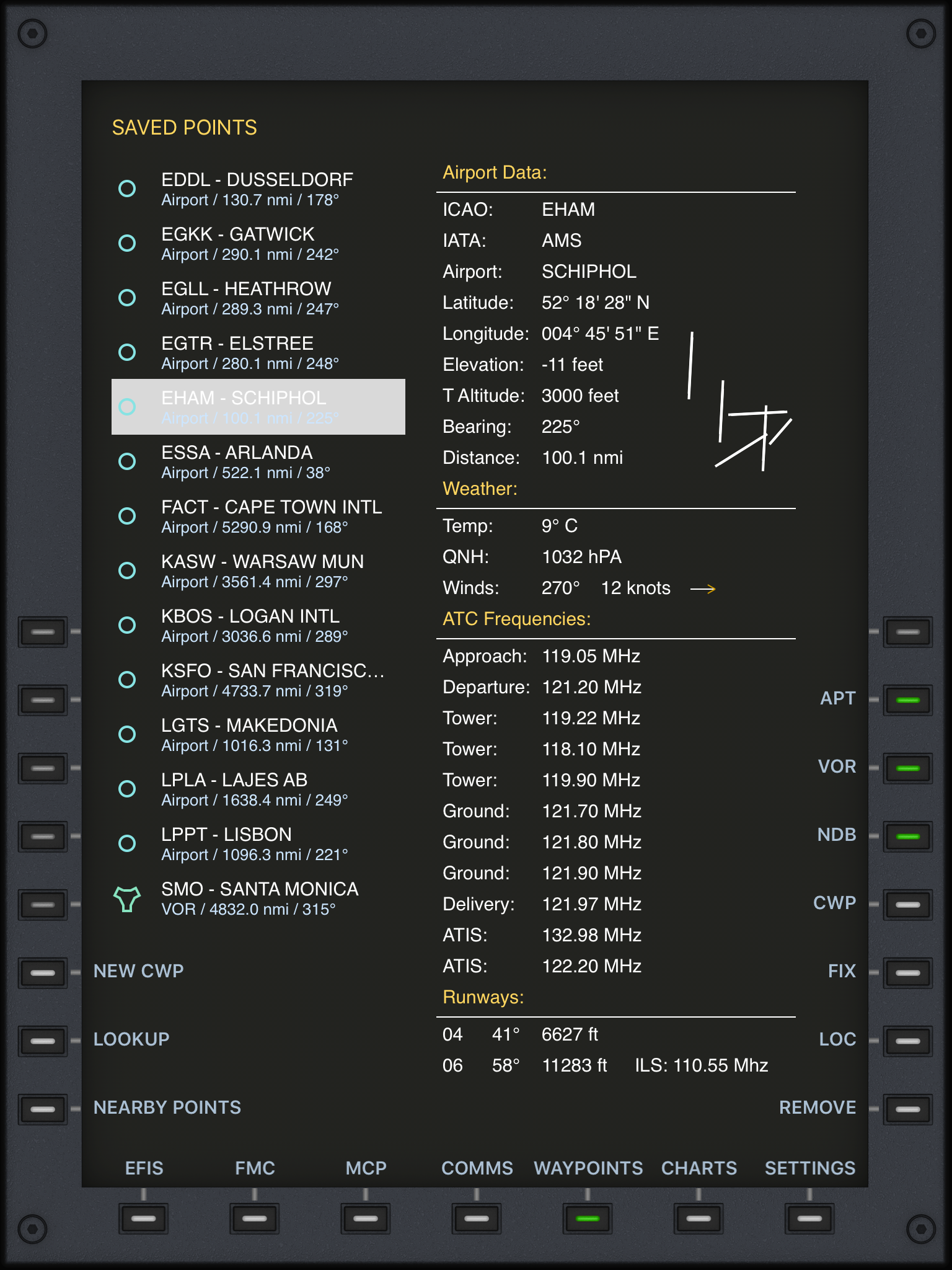Toggle the NDB filter hardware key

point(908,837)
